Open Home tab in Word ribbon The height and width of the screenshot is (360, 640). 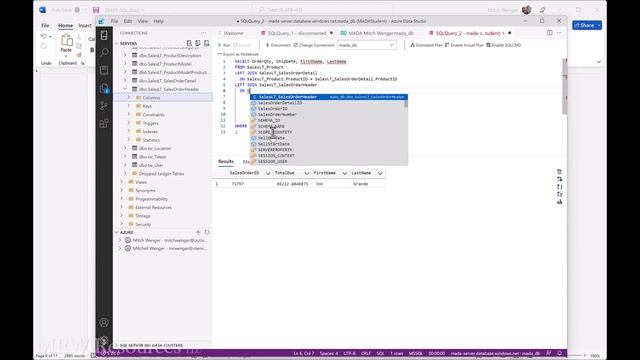click(x=65, y=25)
